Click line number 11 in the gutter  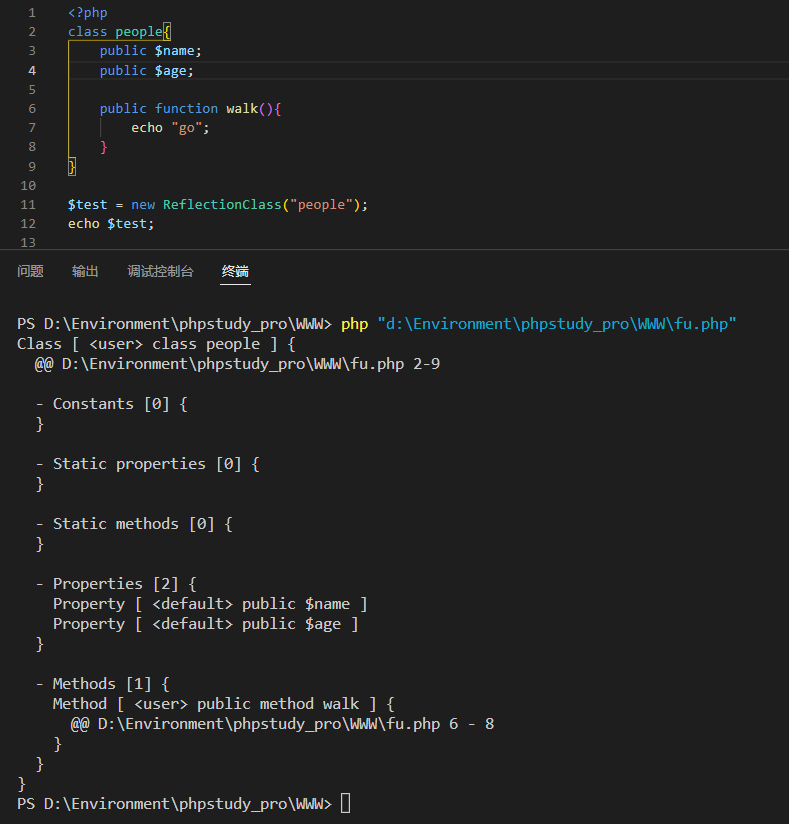click(x=28, y=204)
